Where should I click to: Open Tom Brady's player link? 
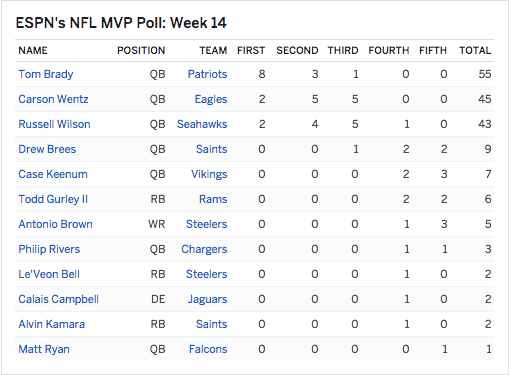pos(46,74)
